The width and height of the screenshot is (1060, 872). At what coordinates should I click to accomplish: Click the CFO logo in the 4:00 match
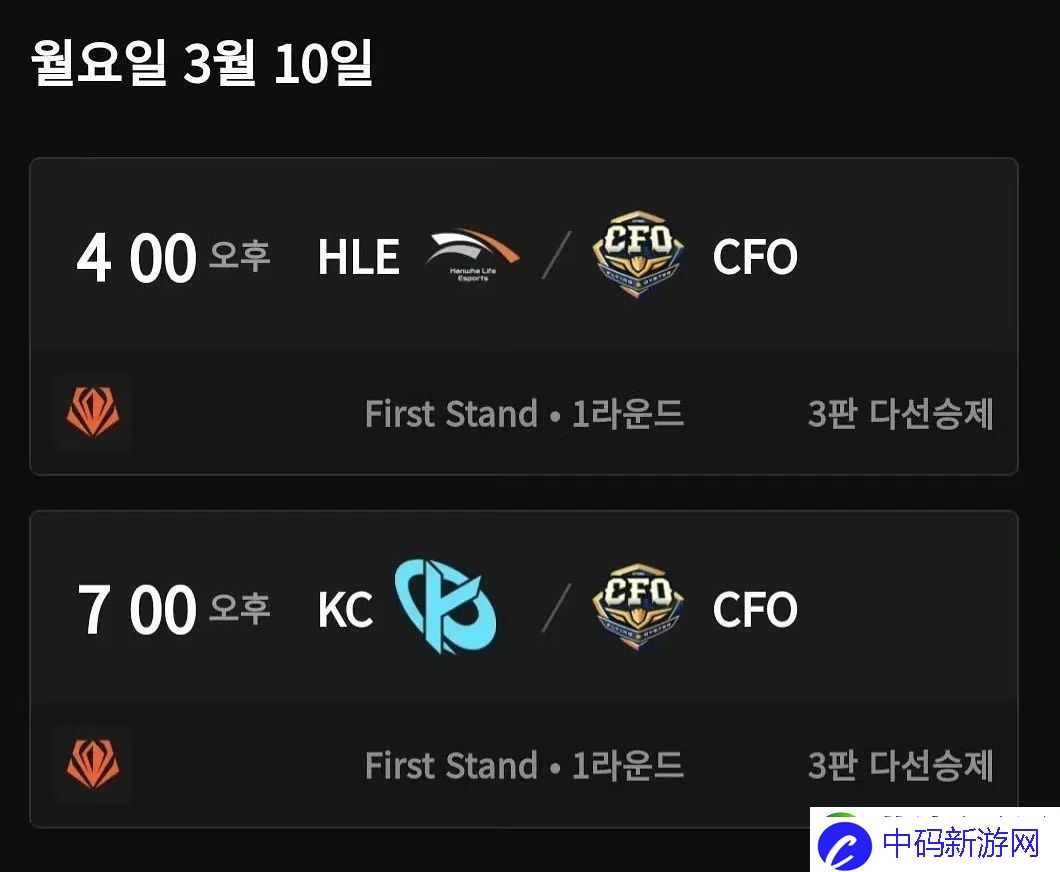click(x=638, y=254)
